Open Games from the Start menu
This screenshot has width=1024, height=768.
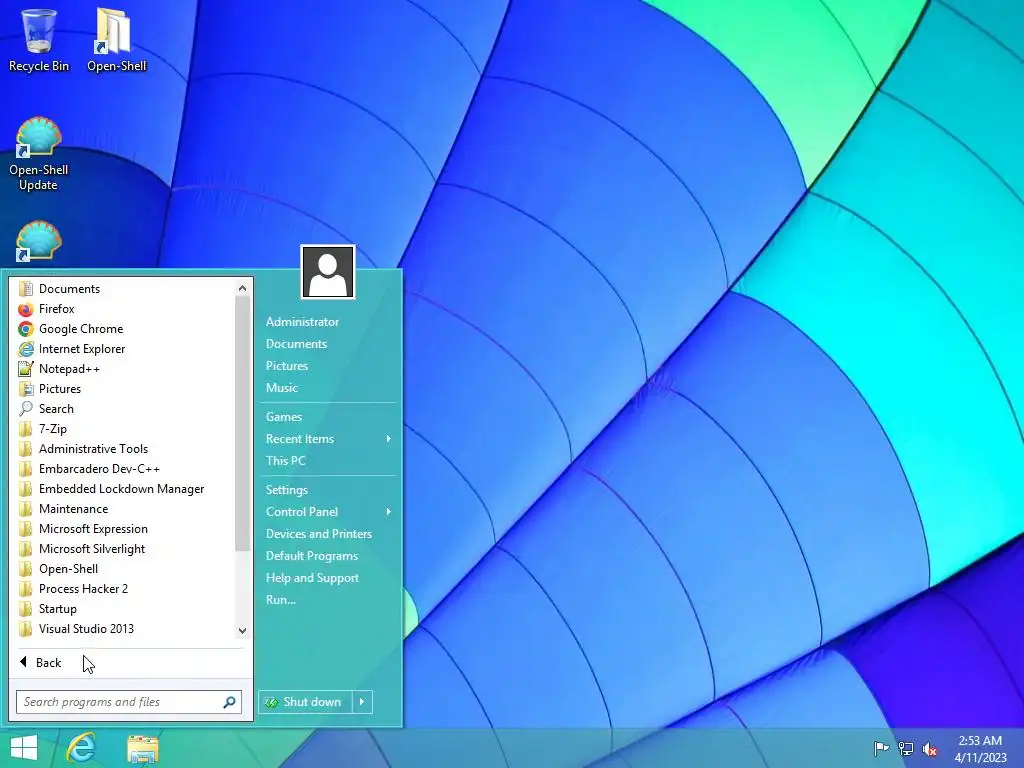tap(283, 417)
